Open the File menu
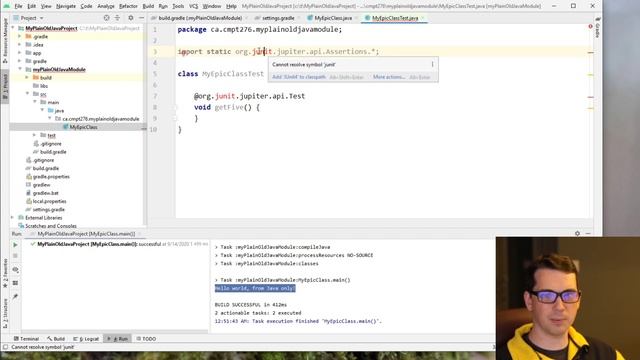640x360 pixels. [x=18, y=6]
